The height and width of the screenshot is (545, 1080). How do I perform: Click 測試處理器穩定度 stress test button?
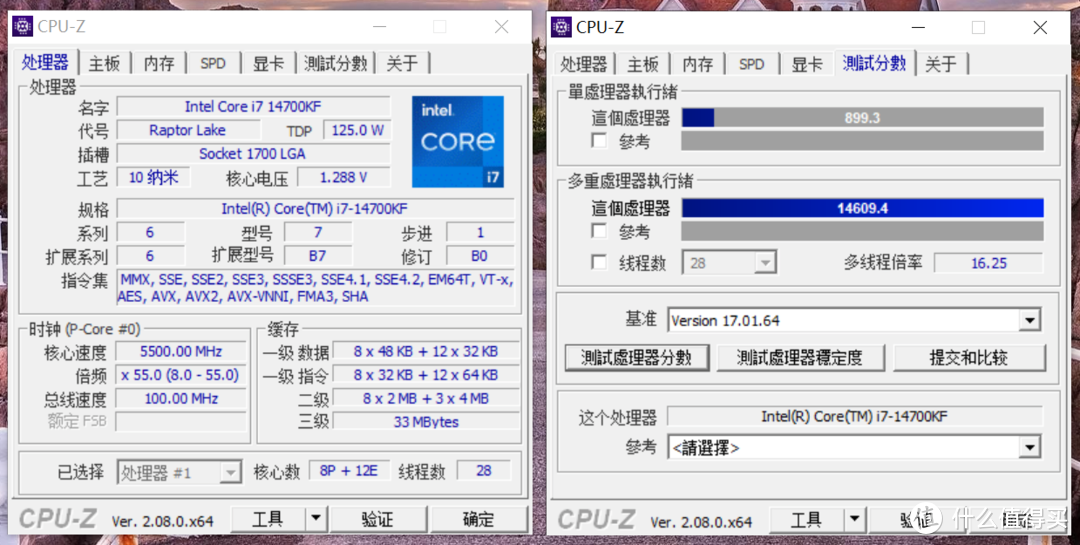[800, 358]
